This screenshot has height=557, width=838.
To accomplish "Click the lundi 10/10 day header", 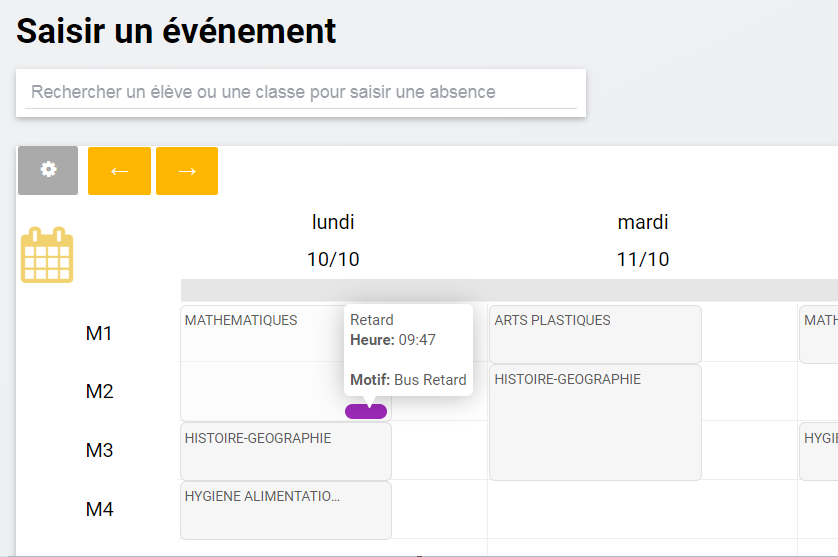I will [x=333, y=241].
